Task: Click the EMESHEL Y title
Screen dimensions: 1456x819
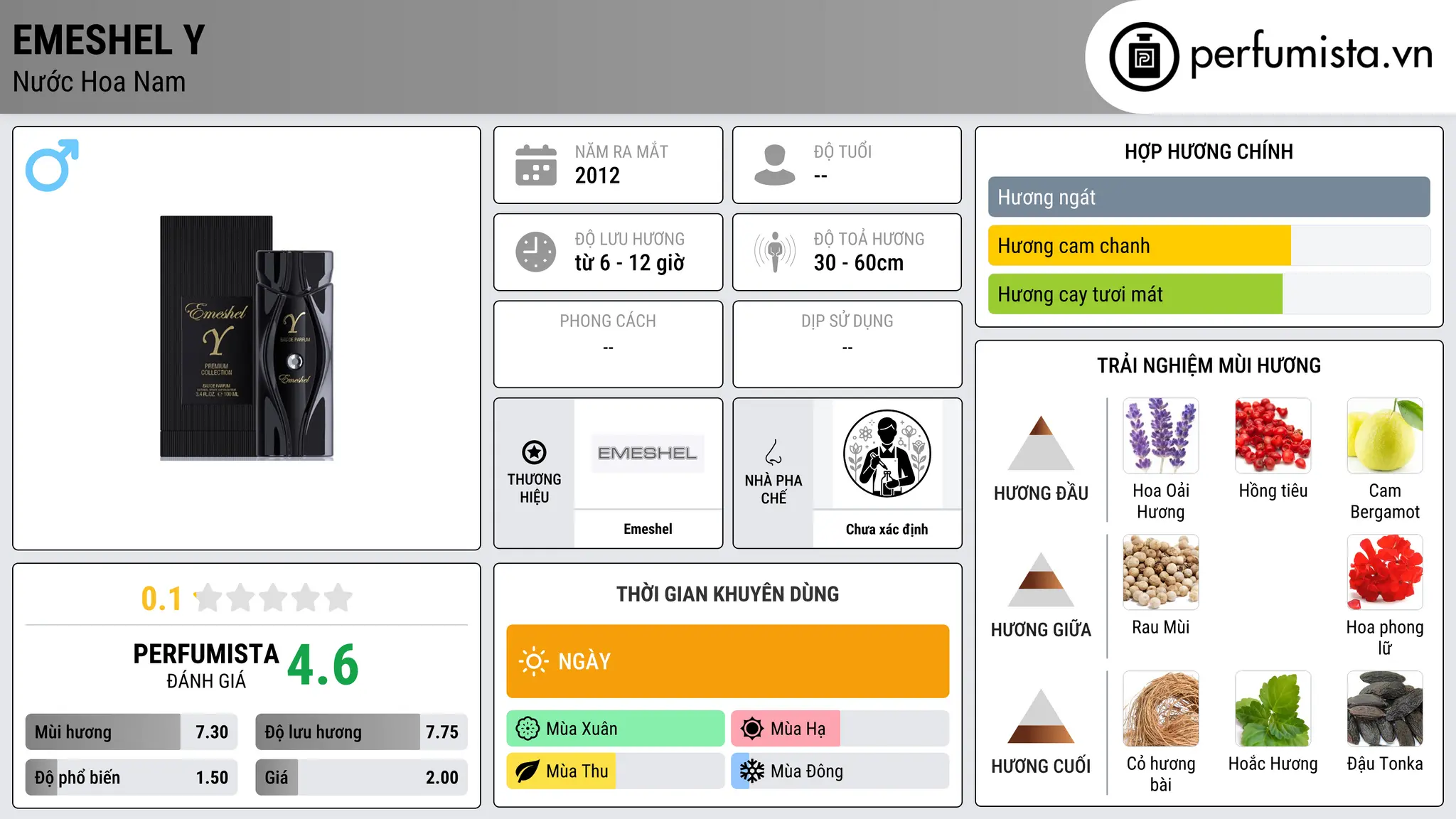Action: click(109, 41)
